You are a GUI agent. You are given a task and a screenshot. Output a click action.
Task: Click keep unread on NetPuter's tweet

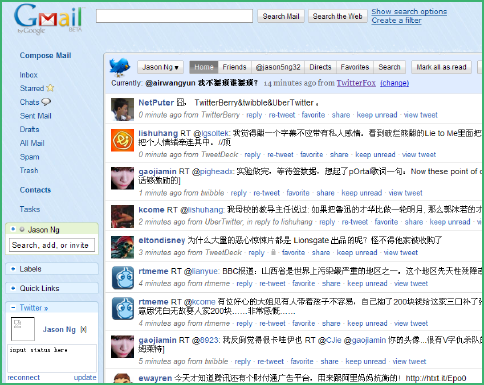377,115
